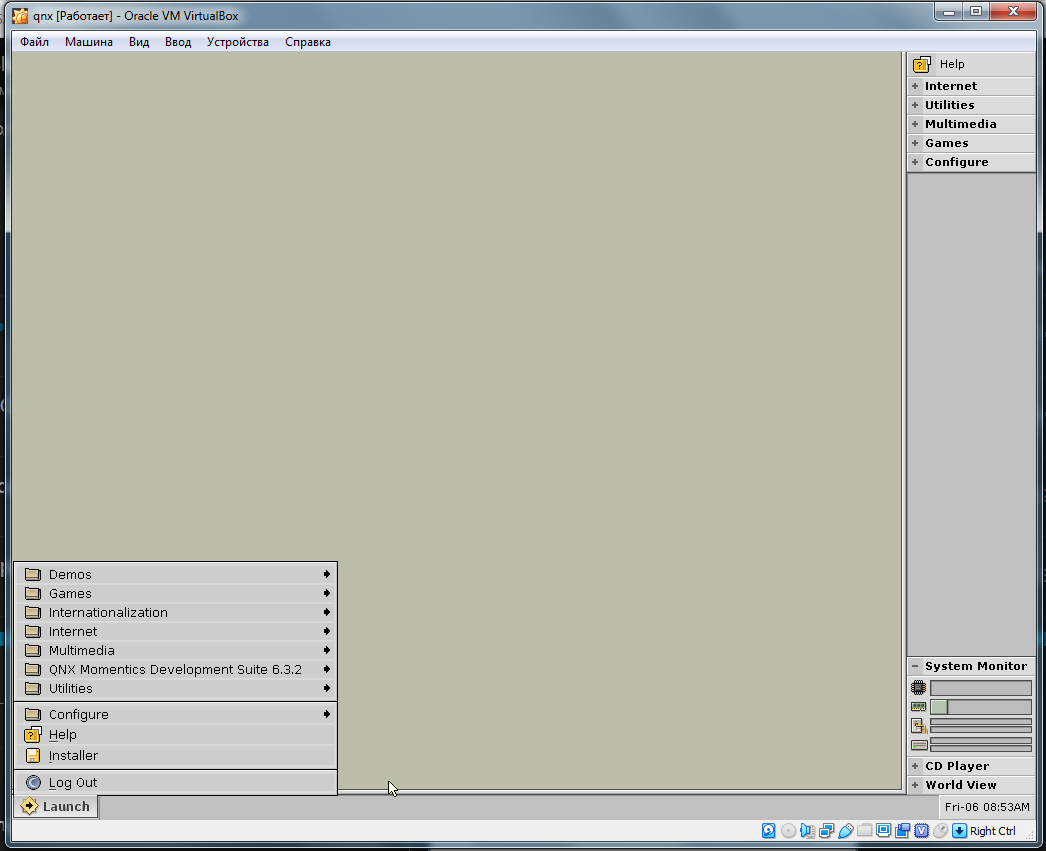This screenshot has height=851, width=1046.
Task: Click the hard disk activity icon in VirtualBox status bar
Action: coord(768,830)
